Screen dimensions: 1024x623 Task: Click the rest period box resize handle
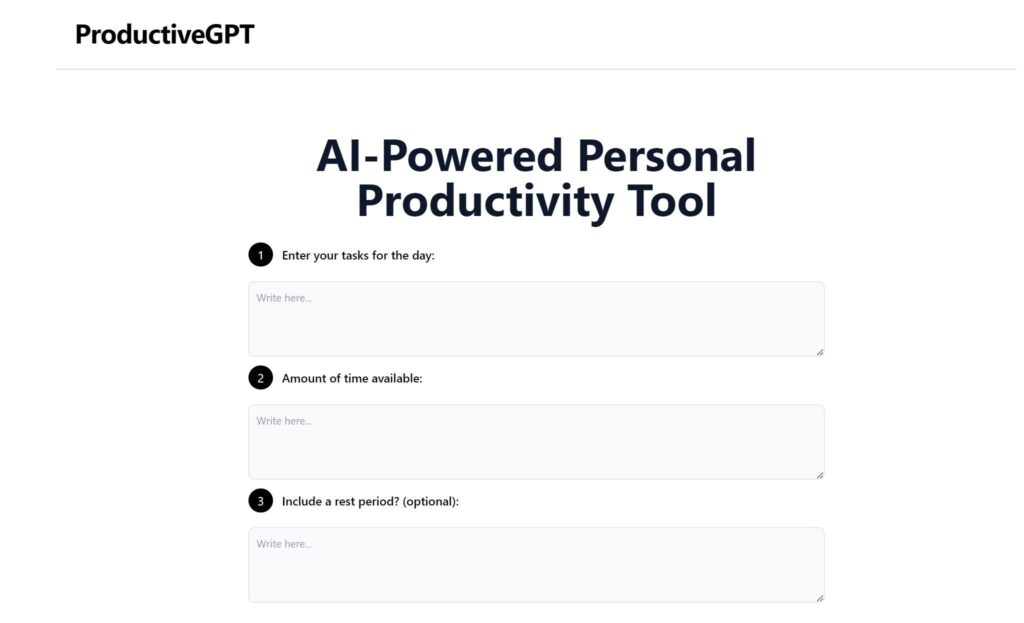coord(819,597)
